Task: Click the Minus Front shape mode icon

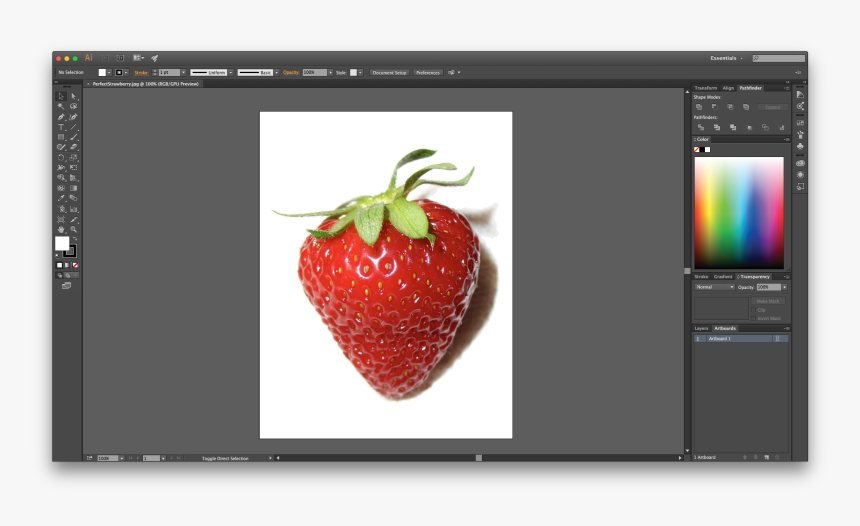Action: (714, 107)
